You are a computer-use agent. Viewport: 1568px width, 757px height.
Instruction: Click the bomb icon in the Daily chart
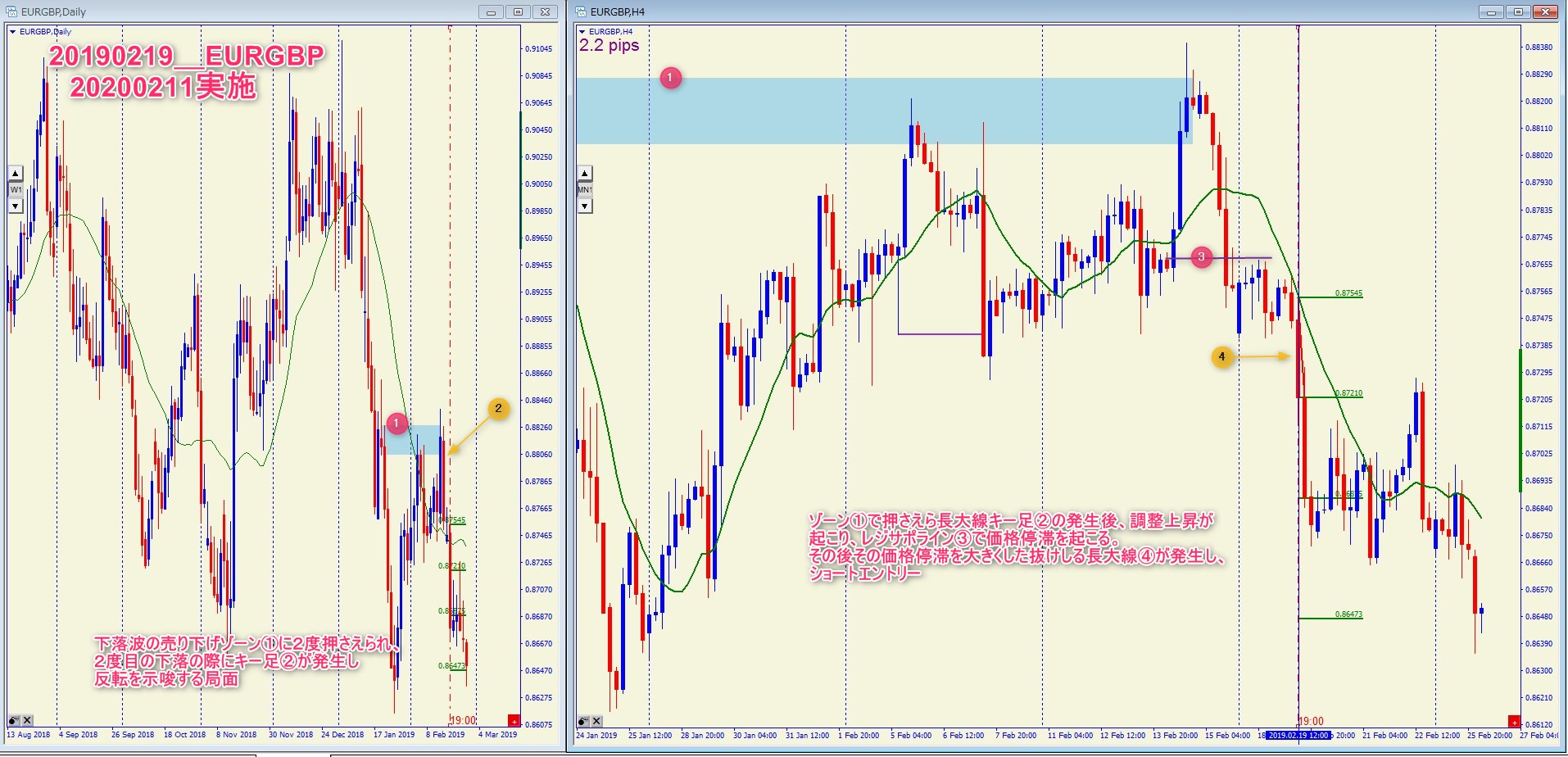[x=14, y=720]
